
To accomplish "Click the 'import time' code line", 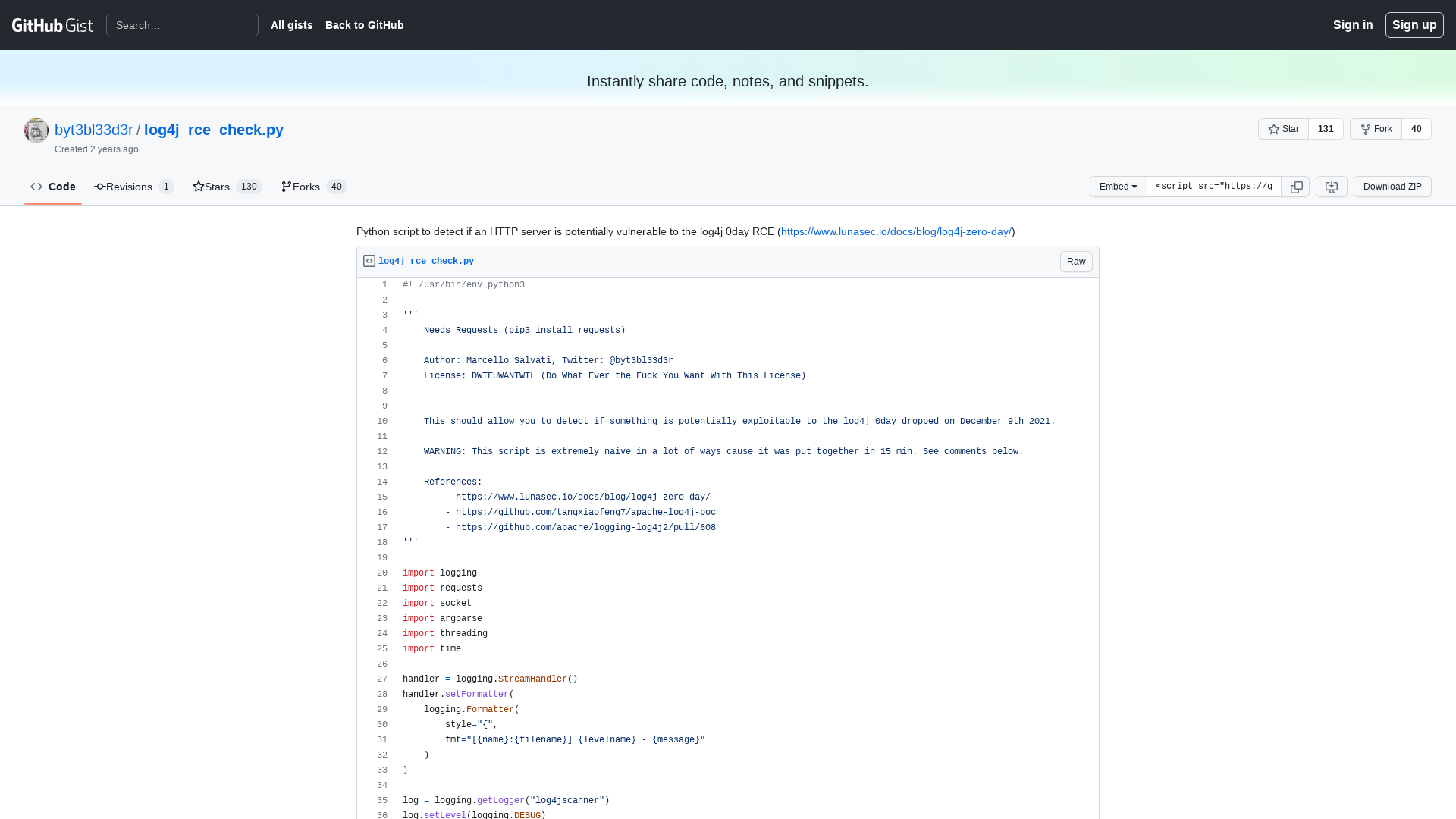I will (431, 649).
